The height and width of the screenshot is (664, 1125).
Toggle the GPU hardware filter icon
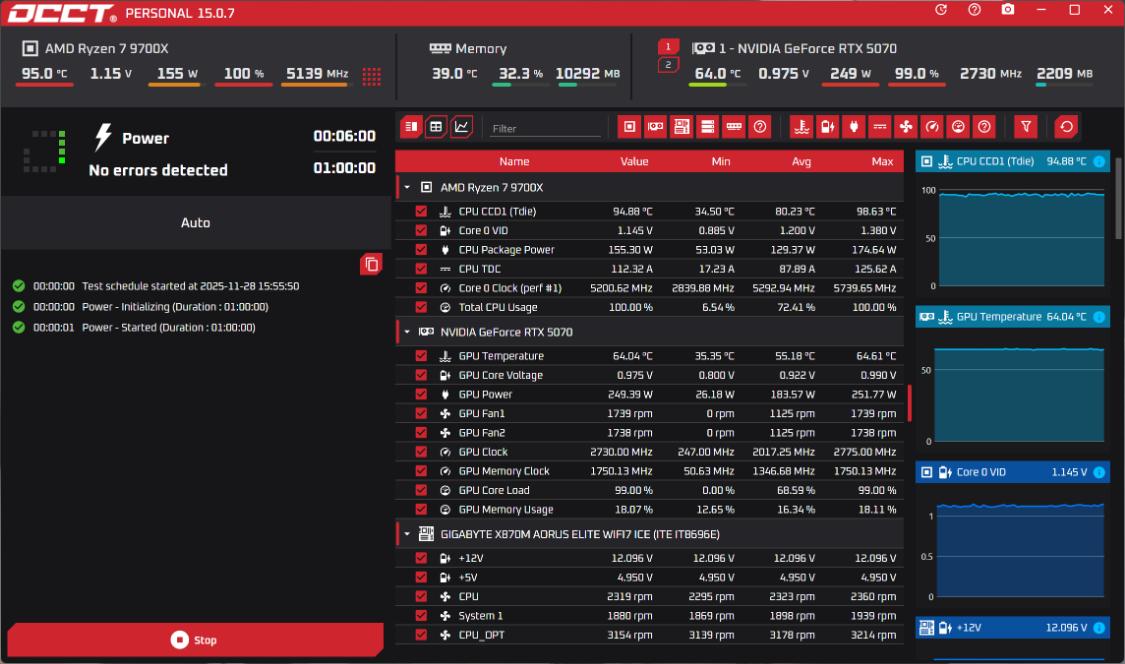pos(655,127)
